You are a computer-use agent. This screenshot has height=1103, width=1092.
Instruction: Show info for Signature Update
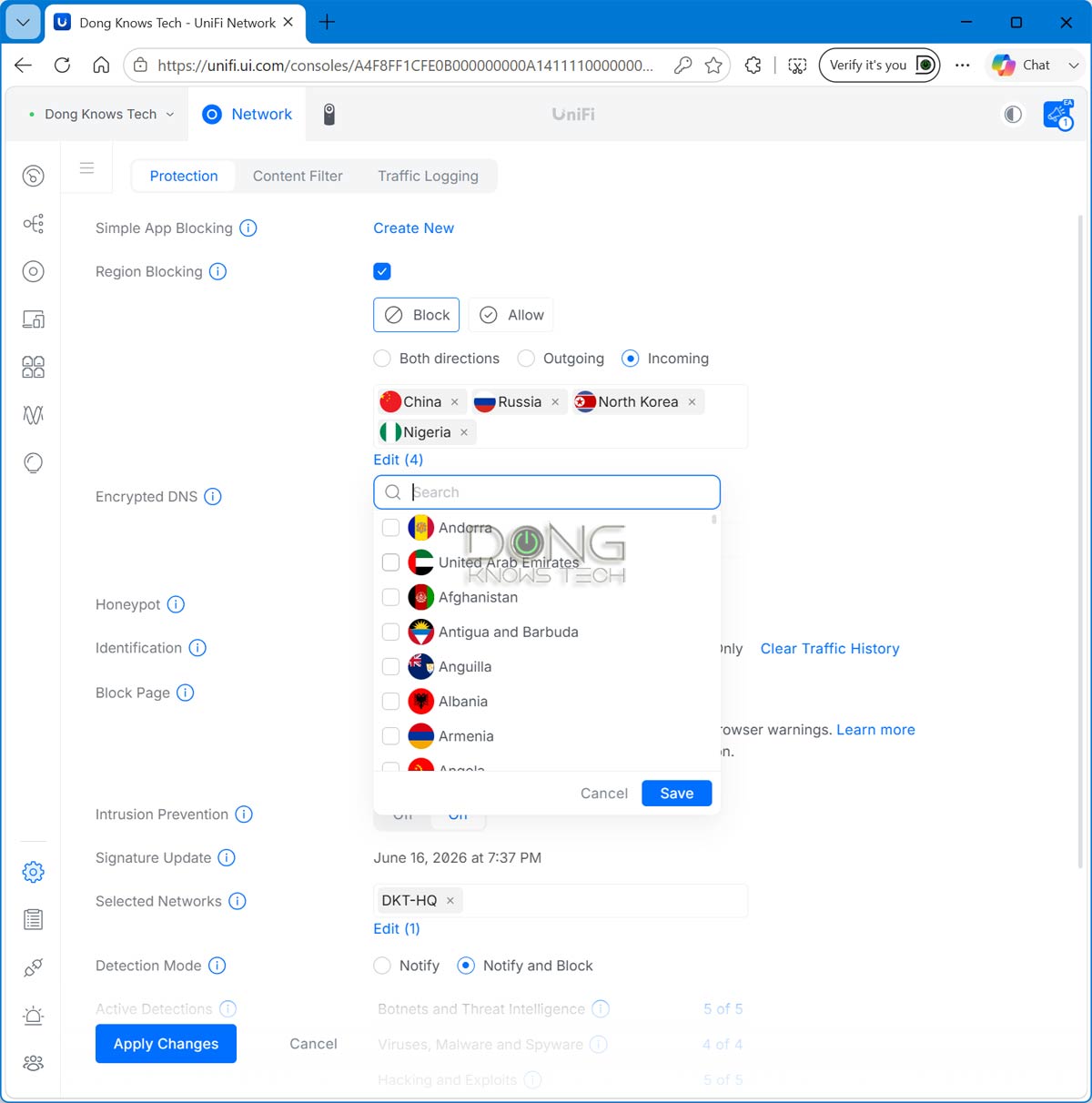coord(227,857)
